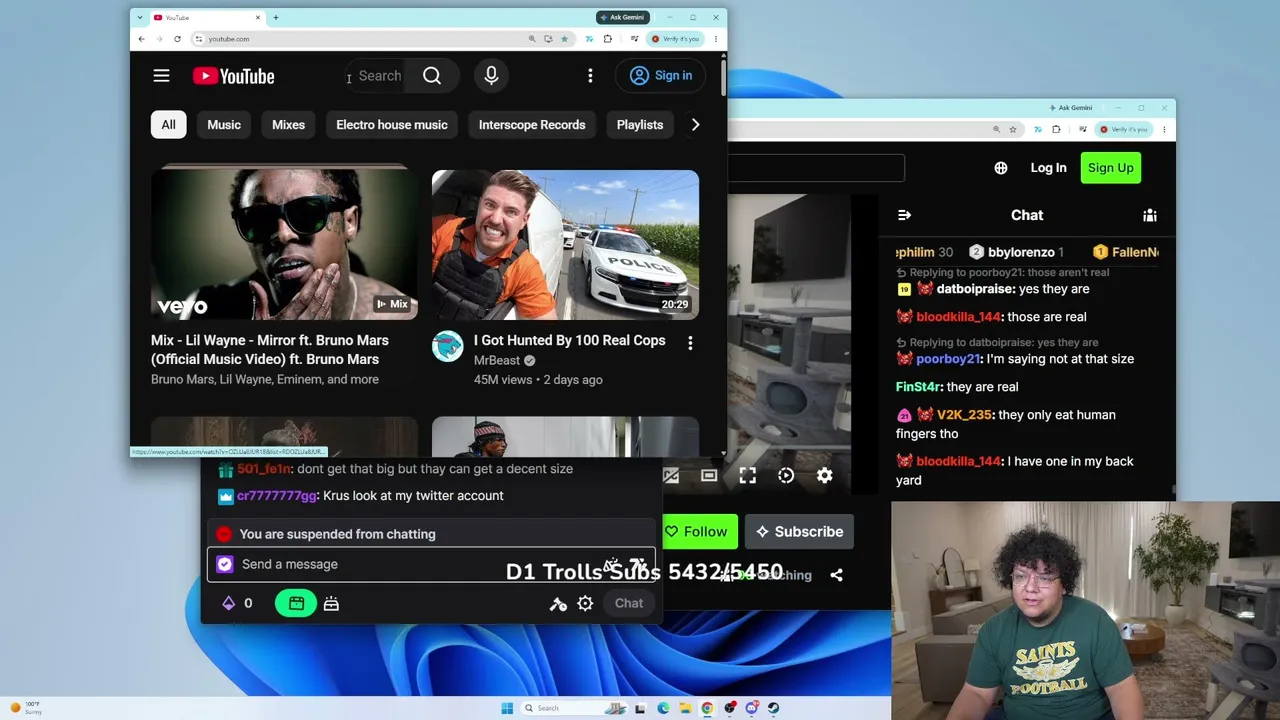Show more filter chips with right arrow
Image resolution: width=1280 pixels, height=720 pixels.
tap(696, 125)
